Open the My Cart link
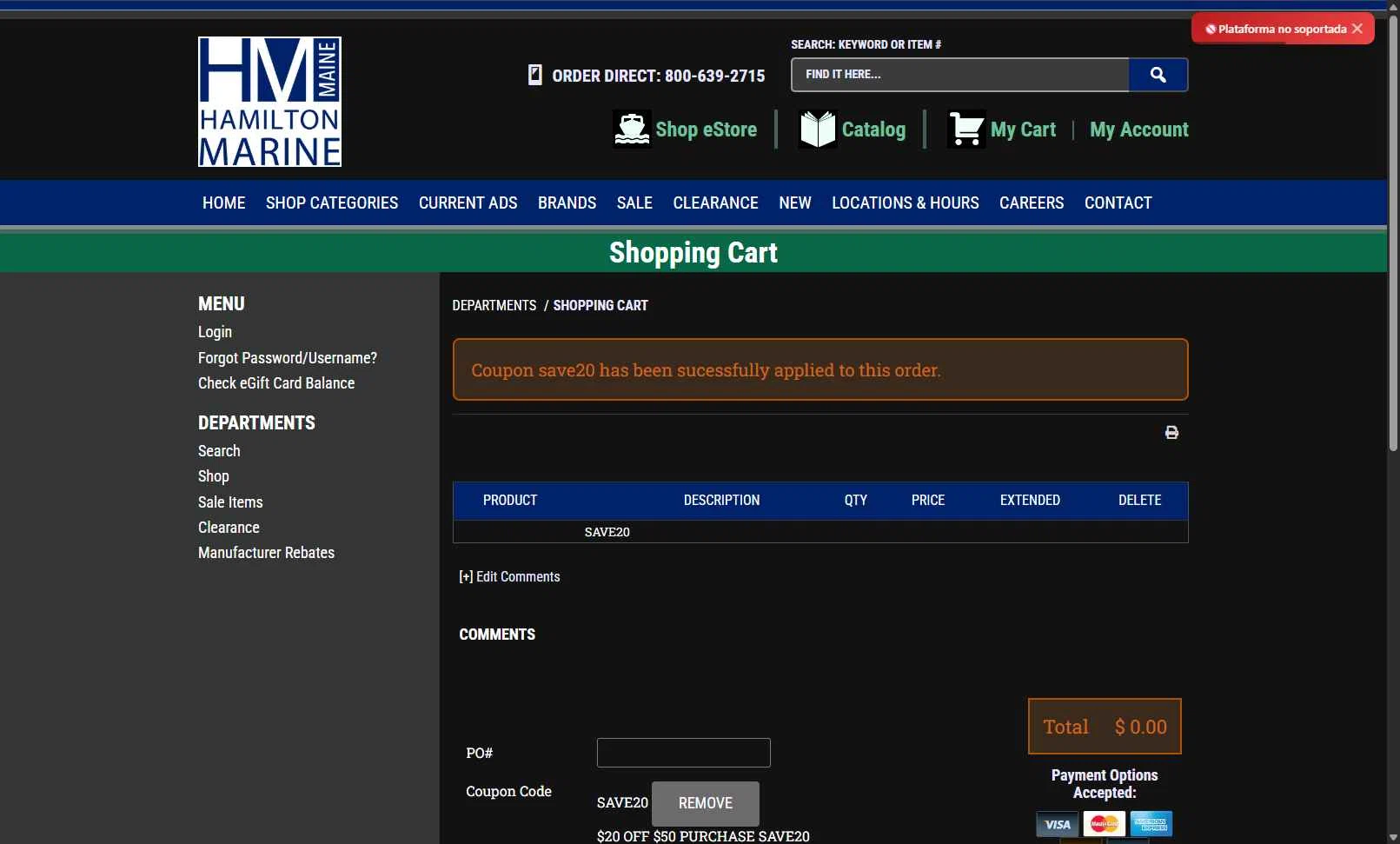 [1023, 130]
